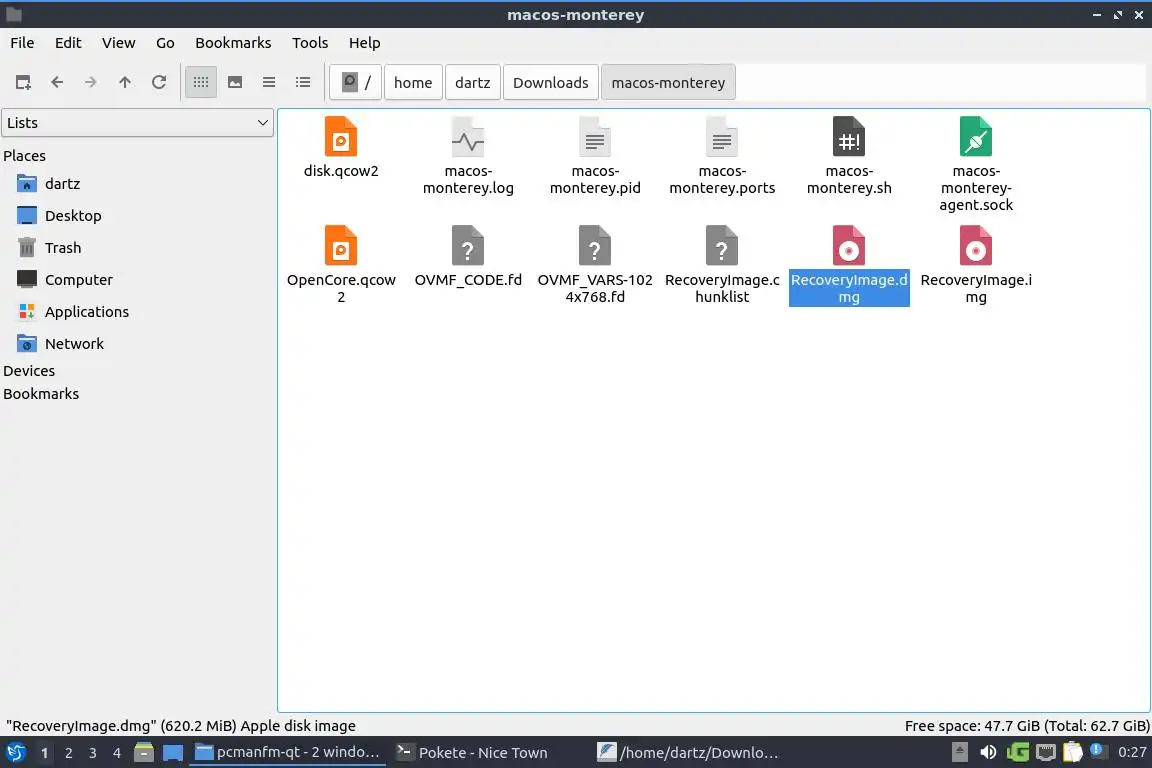Open the volume control tray icon

[988, 753]
